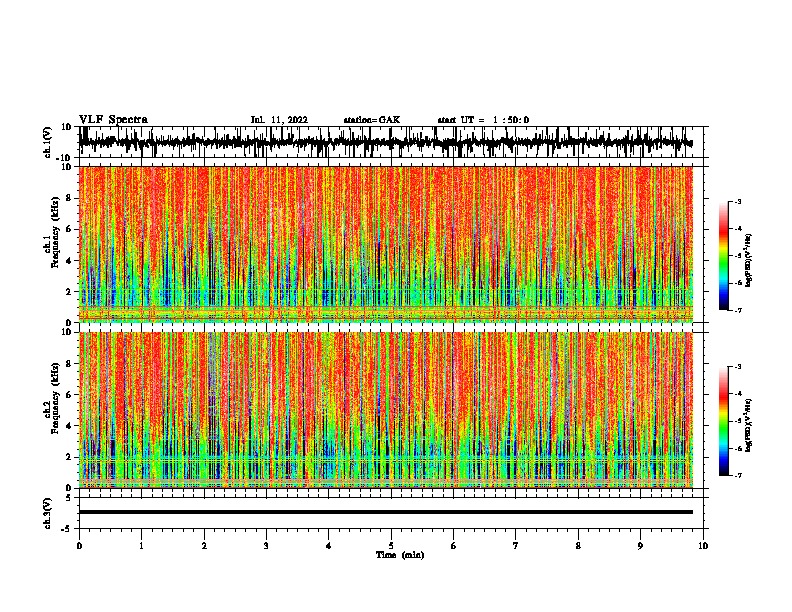Screen dimensions: 792x612
Task: Select the date "Jul 11, 2022" header
Action: [x=279, y=120]
